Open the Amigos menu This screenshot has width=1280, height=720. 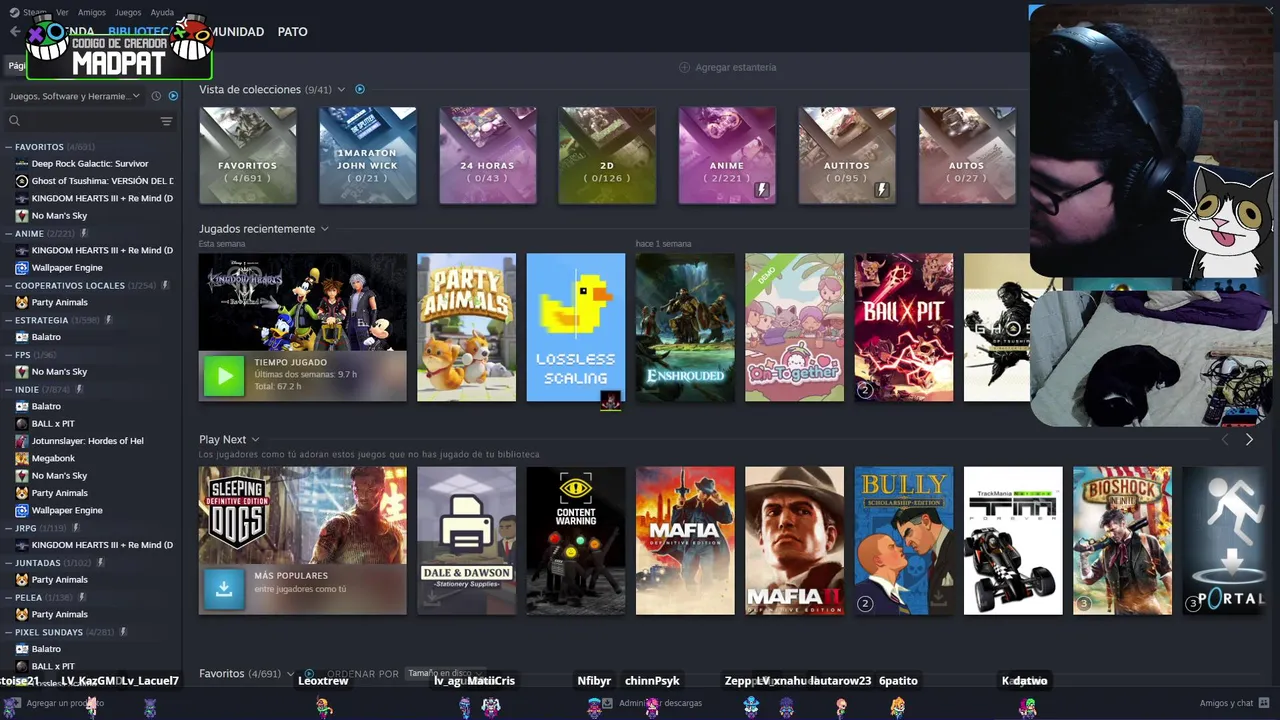(x=92, y=12)
